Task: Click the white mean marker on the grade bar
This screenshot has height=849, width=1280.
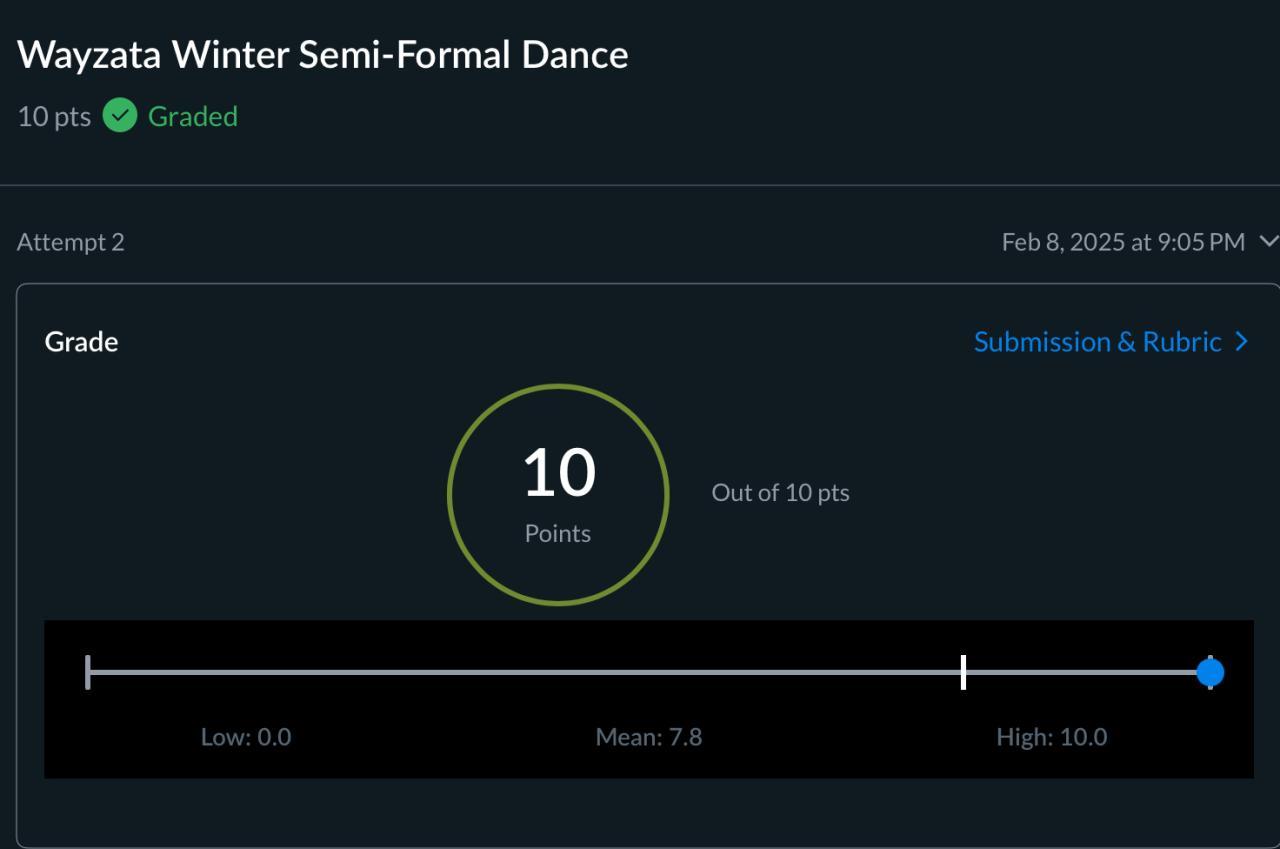Action: point(963,672)
